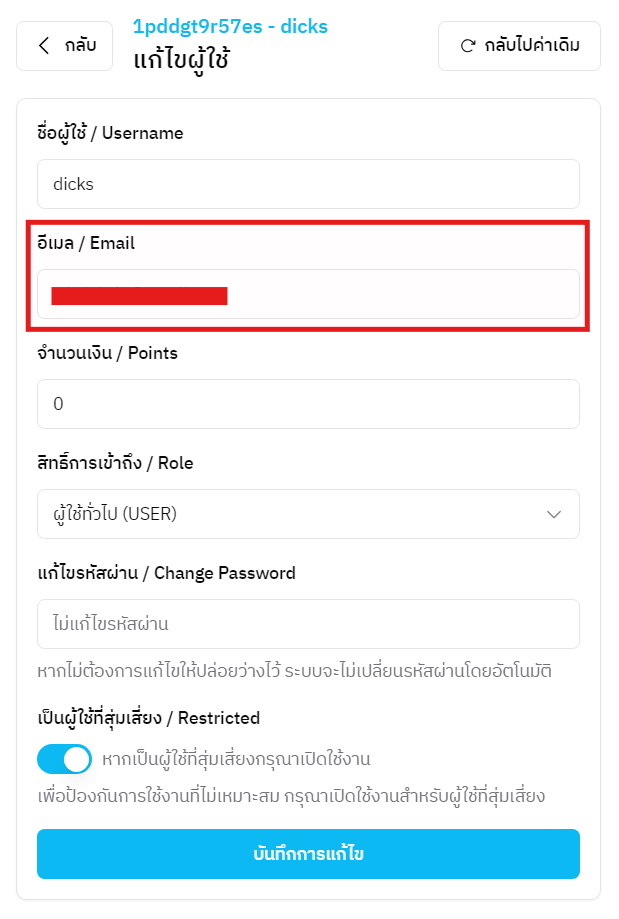Toggle หากเป็นผู้ใช้ที่สุ่มเสี่ยง switch off
Viewport: 619px width, 919px height.
63,759
